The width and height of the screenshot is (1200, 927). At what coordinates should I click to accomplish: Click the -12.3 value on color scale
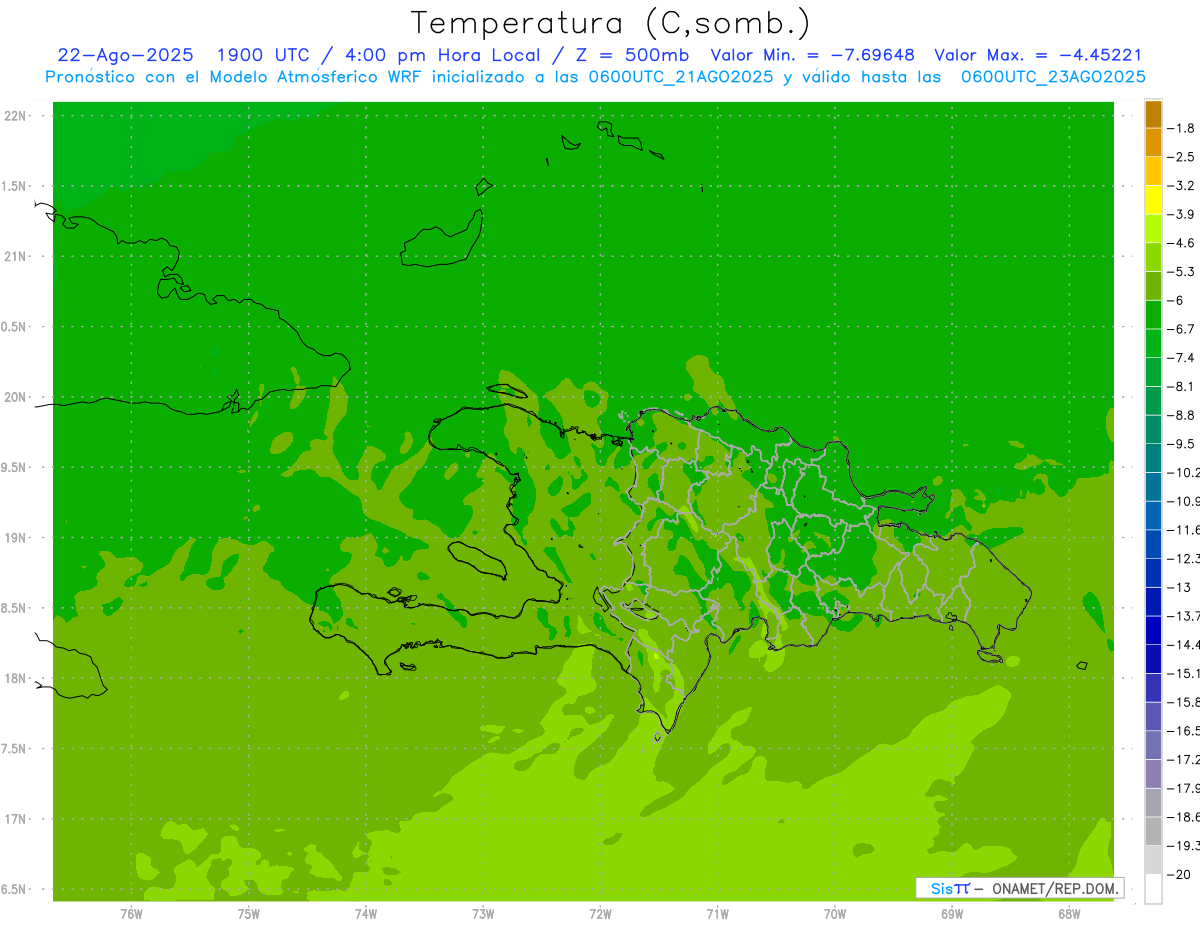coord(1182,558)
